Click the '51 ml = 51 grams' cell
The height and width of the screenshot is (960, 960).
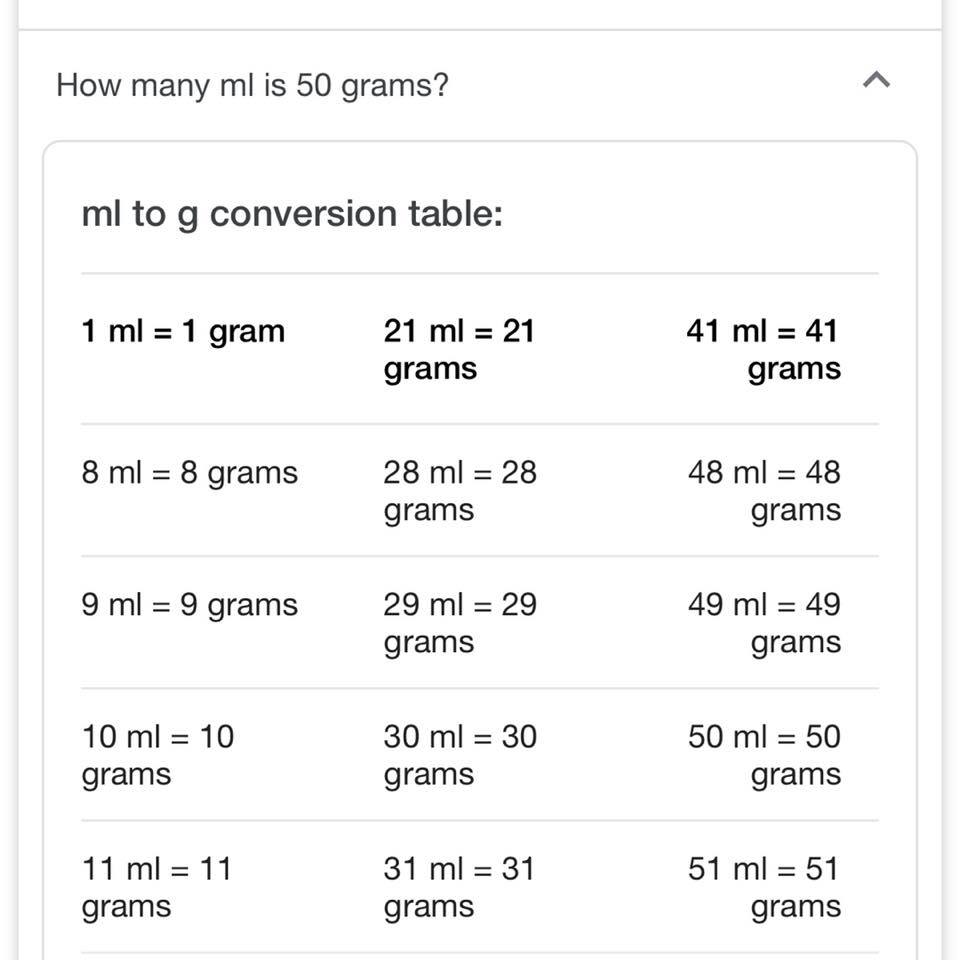764,887
